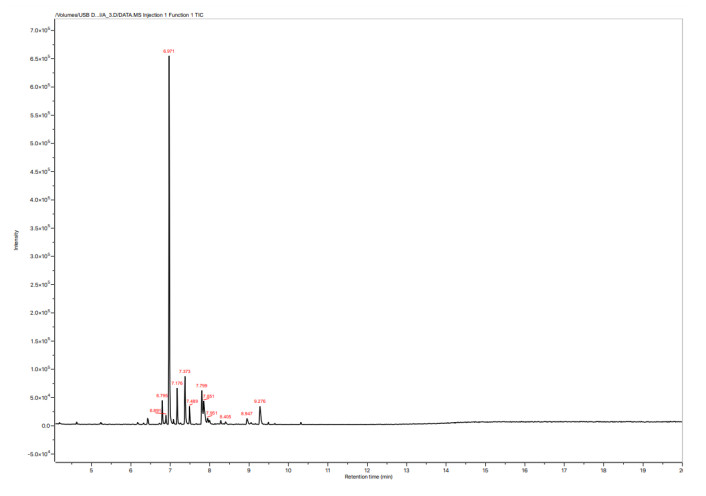This screenshot has height=496, width=706.
Task: Click the 1.0×10⁵ y-axis tick label
Action: 41,370
